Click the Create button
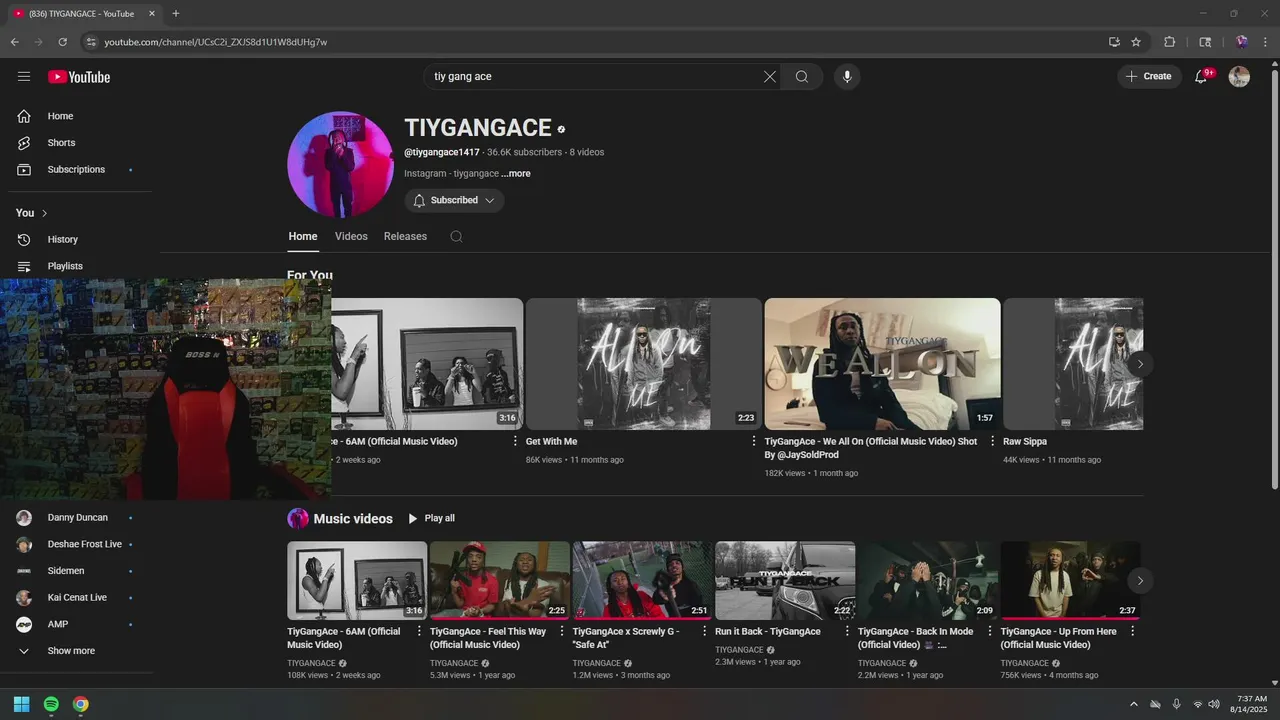 coord(1149,77)
